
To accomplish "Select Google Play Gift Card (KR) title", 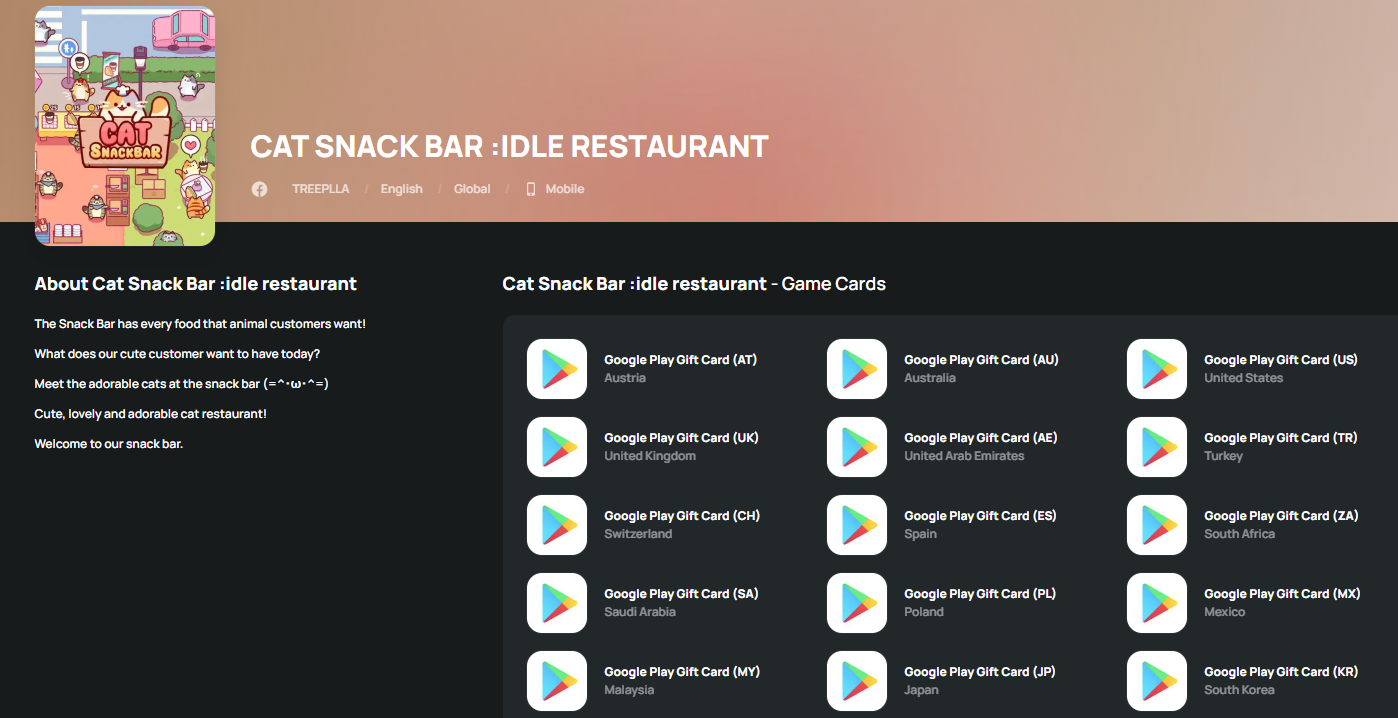I will (x=1281, y=672).
